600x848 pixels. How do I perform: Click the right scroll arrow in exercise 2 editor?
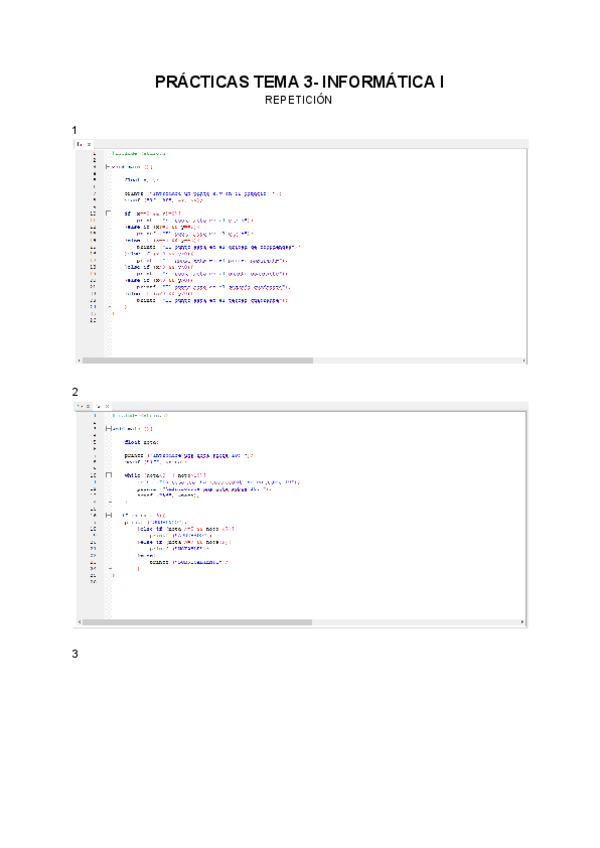click(522, 622)
